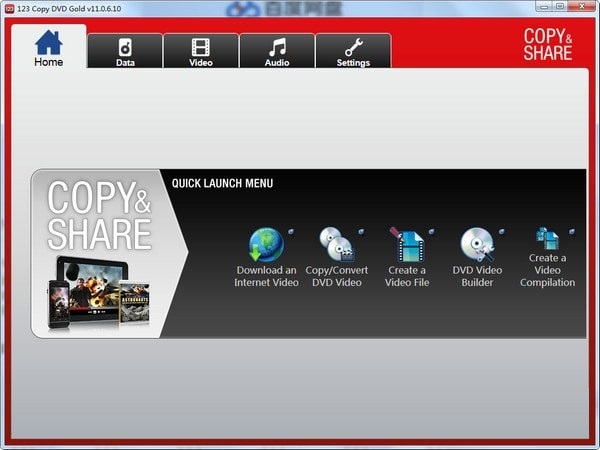Click the "Create a Video File" text label

click(x=406, y=276)
